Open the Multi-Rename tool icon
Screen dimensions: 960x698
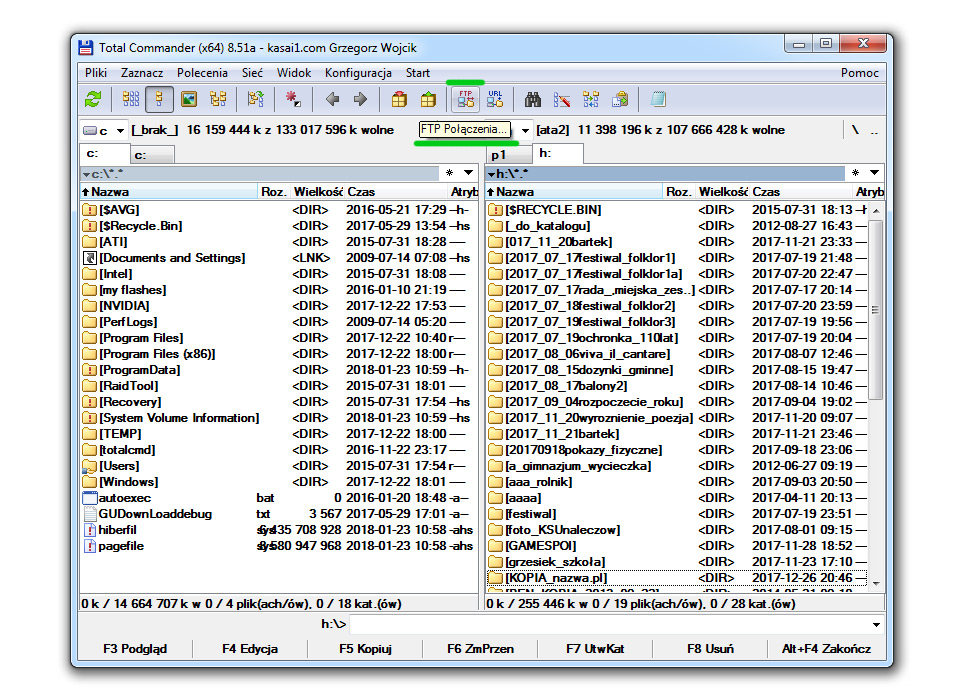coord(561,99)
